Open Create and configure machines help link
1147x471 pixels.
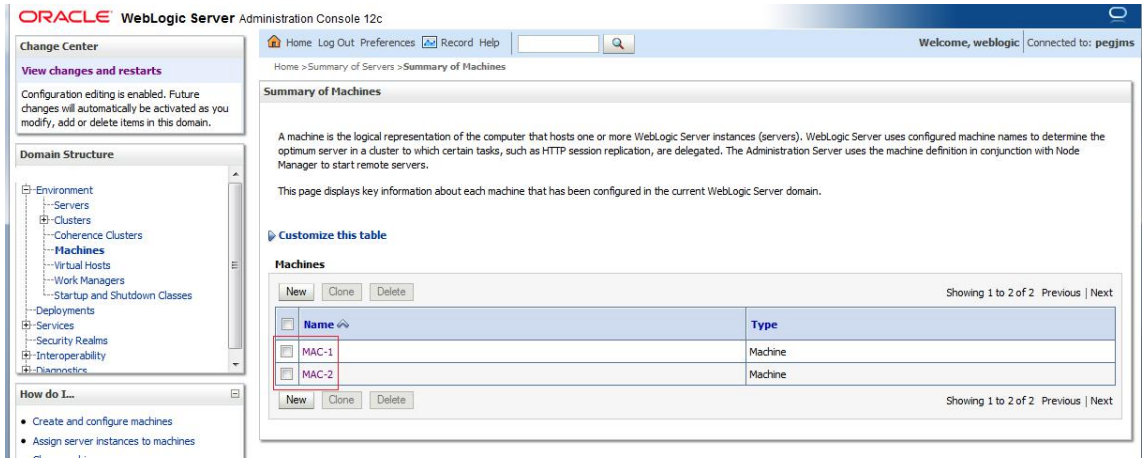(x=102, y=421)
